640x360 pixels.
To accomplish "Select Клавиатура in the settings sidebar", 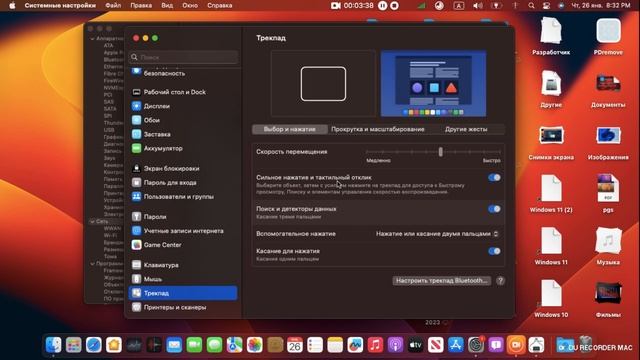I will point(183,265).
